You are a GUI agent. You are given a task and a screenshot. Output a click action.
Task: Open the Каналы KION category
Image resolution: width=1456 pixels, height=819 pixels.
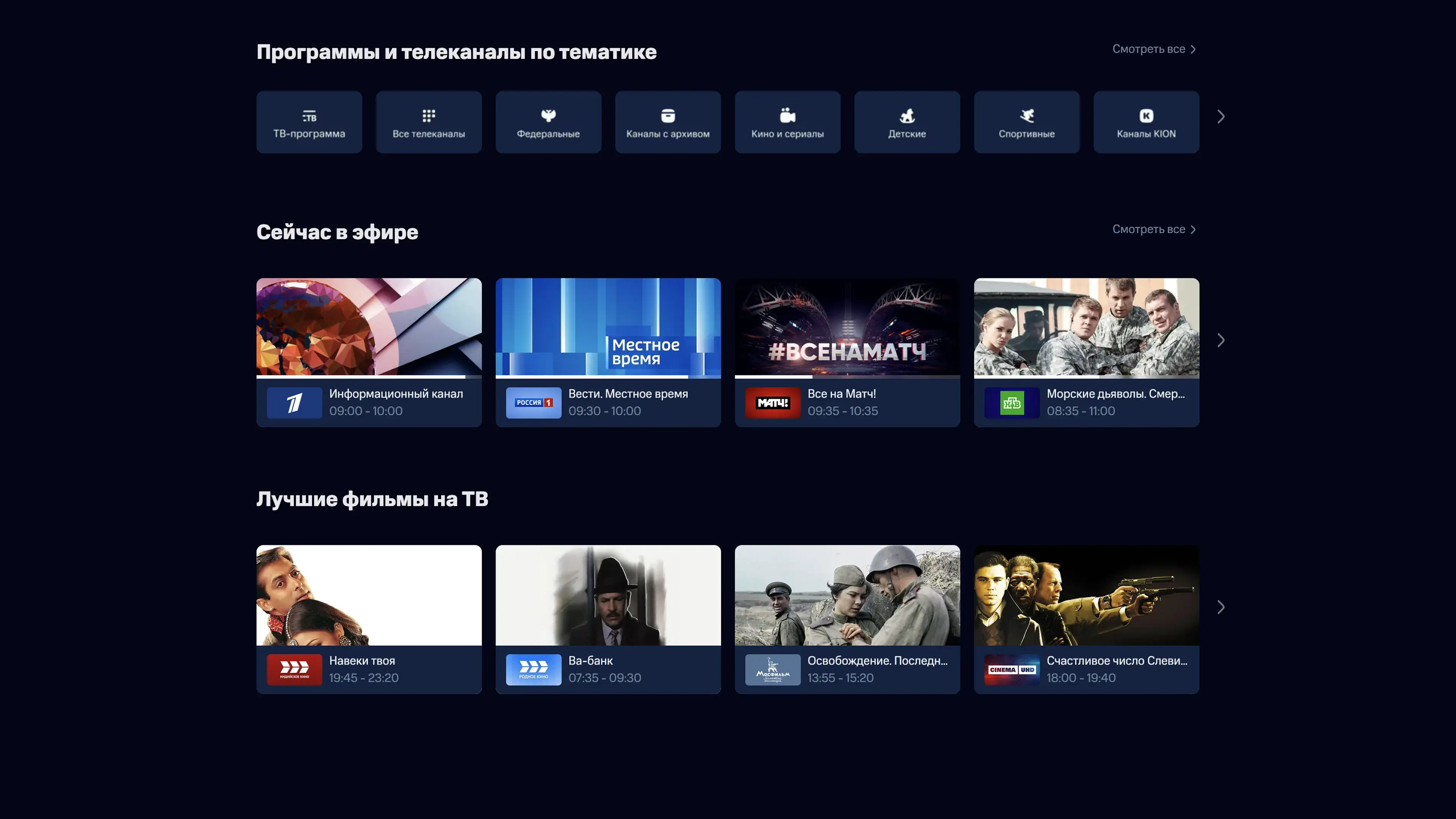click(1146, 122)
